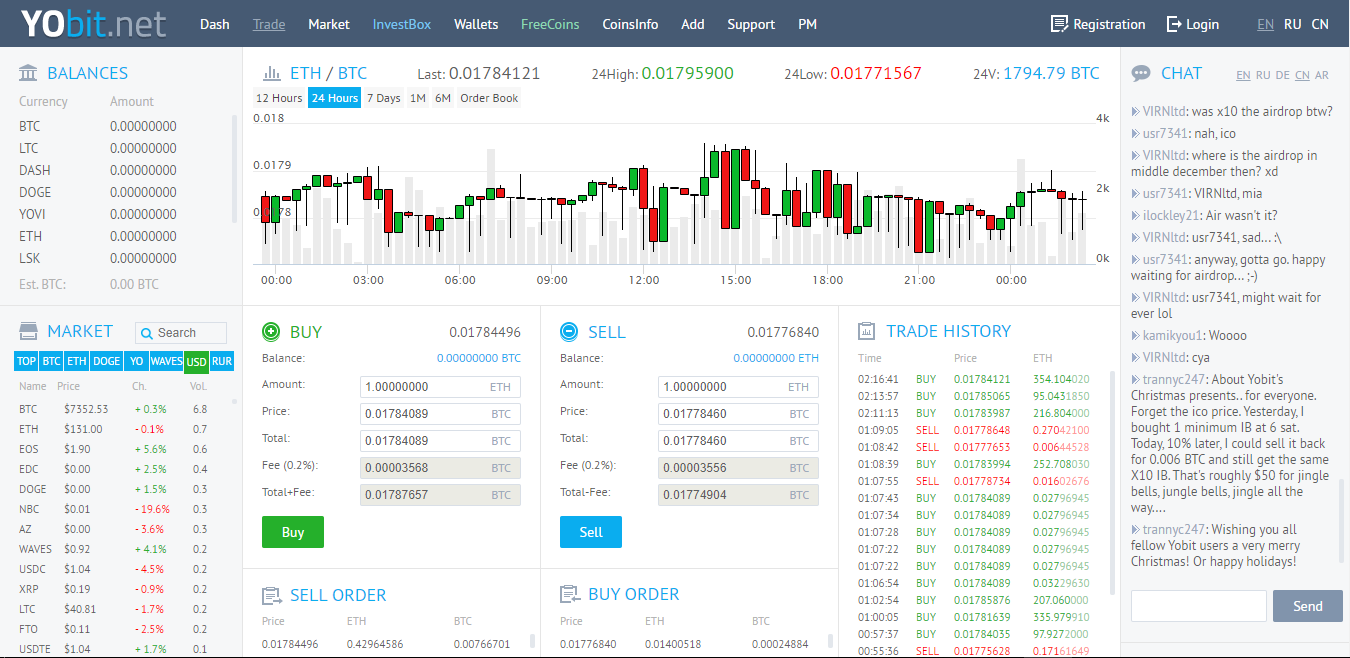Go to the Market page
The image size is (1350, 658).
[329, 24]
